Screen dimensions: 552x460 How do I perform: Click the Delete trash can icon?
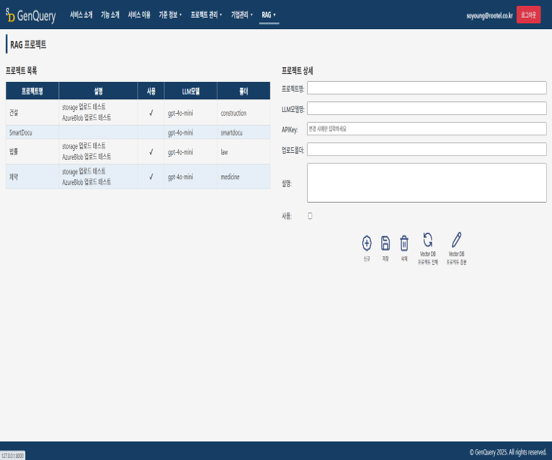pos(404,243)
